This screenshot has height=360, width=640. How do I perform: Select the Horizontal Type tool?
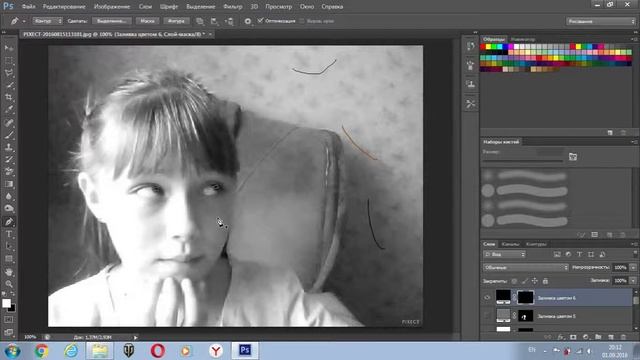tap(9, 234)
